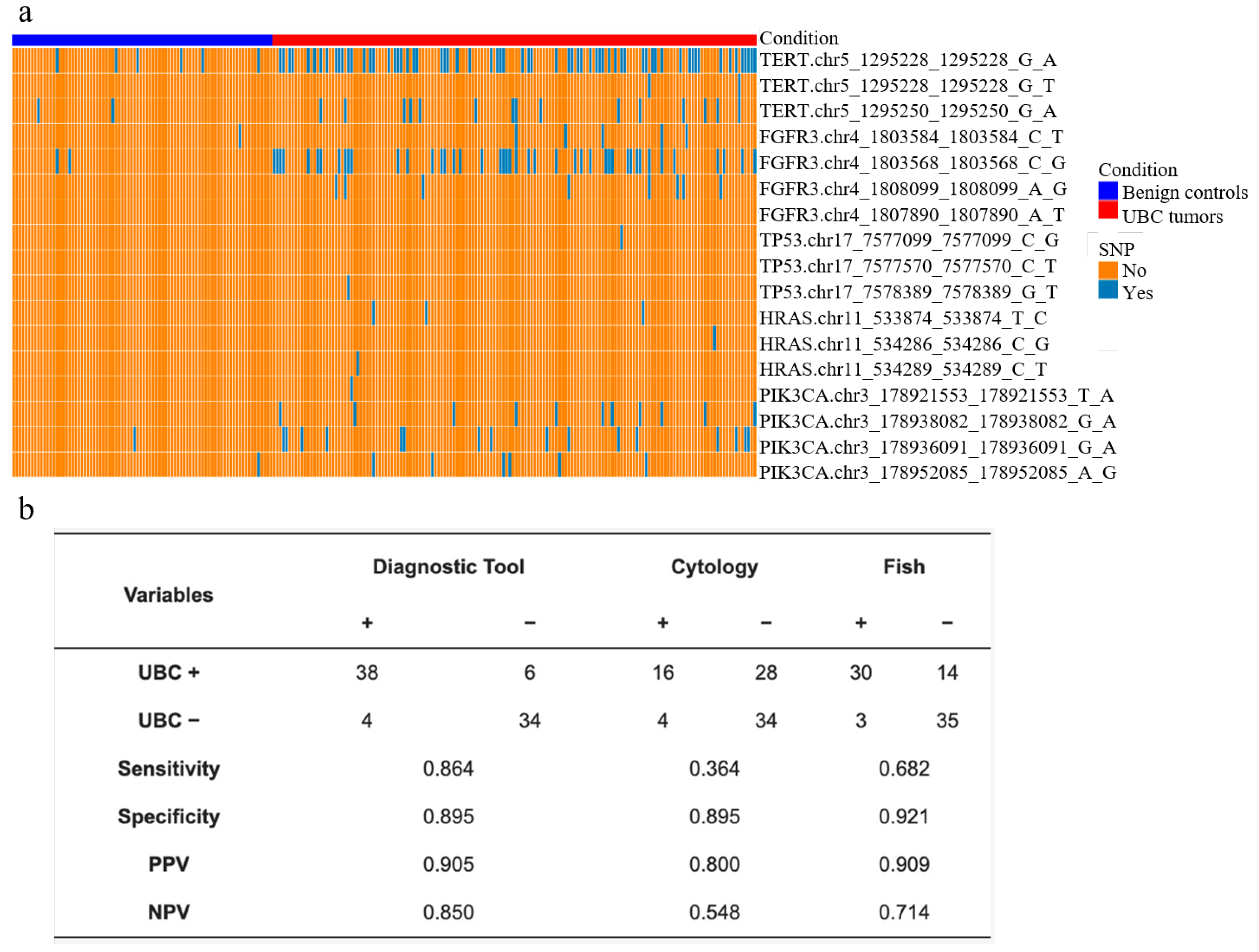This screenshot has width=1259, height=952.
Task: Click the Diagnostic Tool sensitivity value 0.864
Action: [x=448, y=769]
